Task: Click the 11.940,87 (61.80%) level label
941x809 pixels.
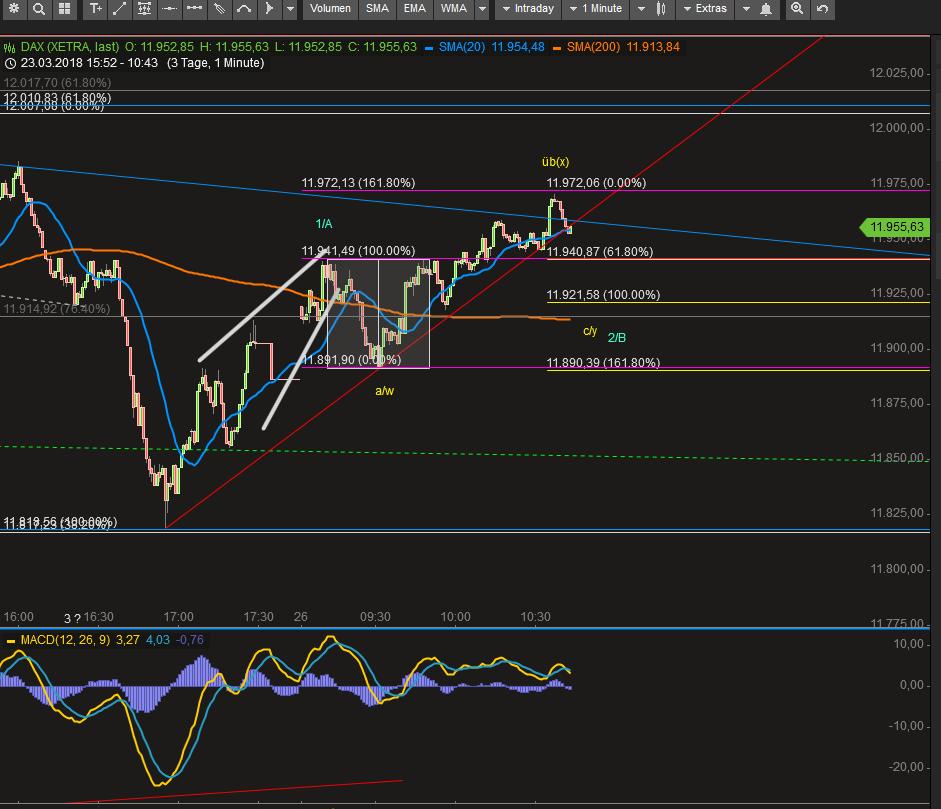Action: click(600, 251)
